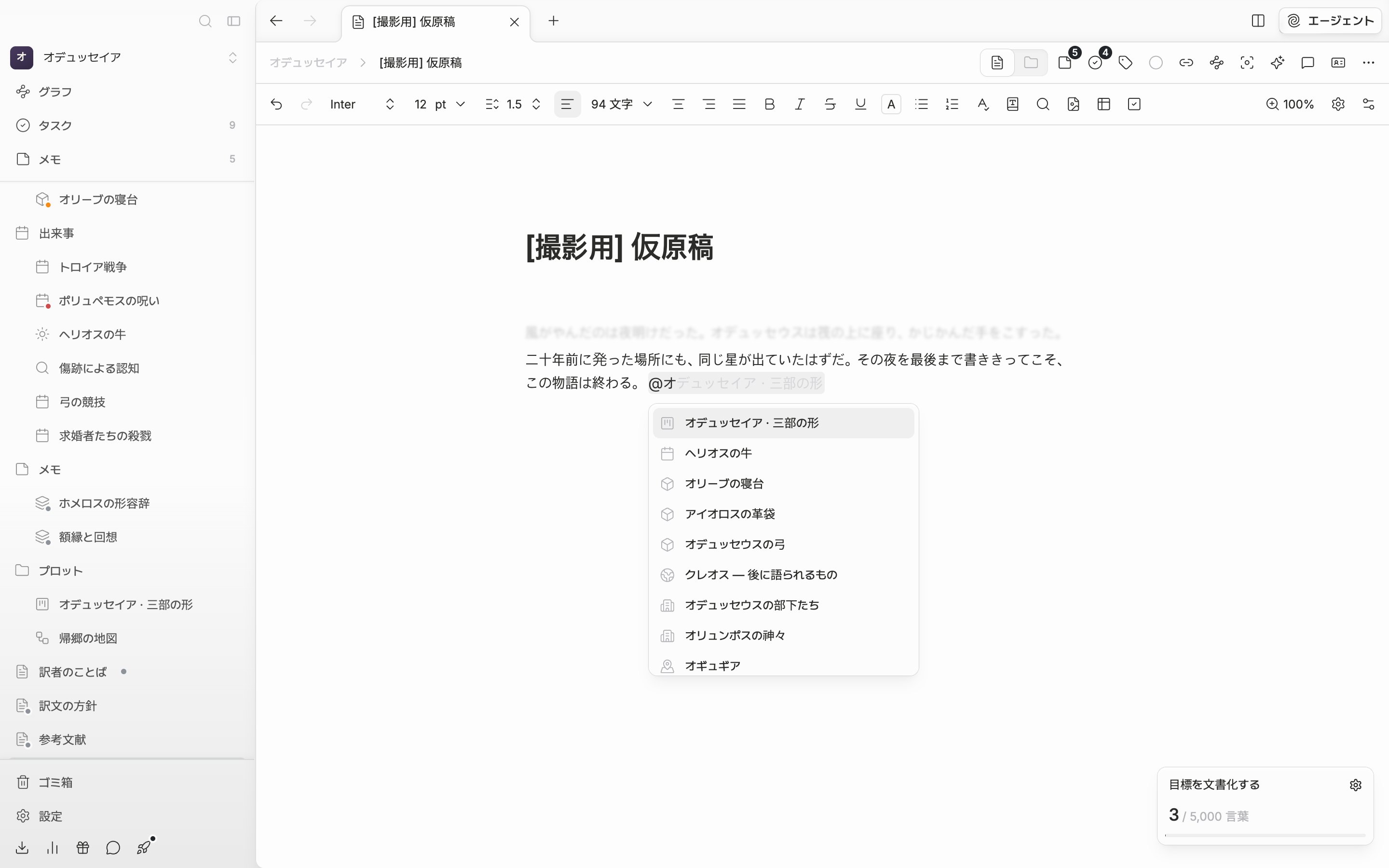The width and height of the screenshot is (1389, 868).
Task: Click the link icon in header
Action: point(1186,63)
